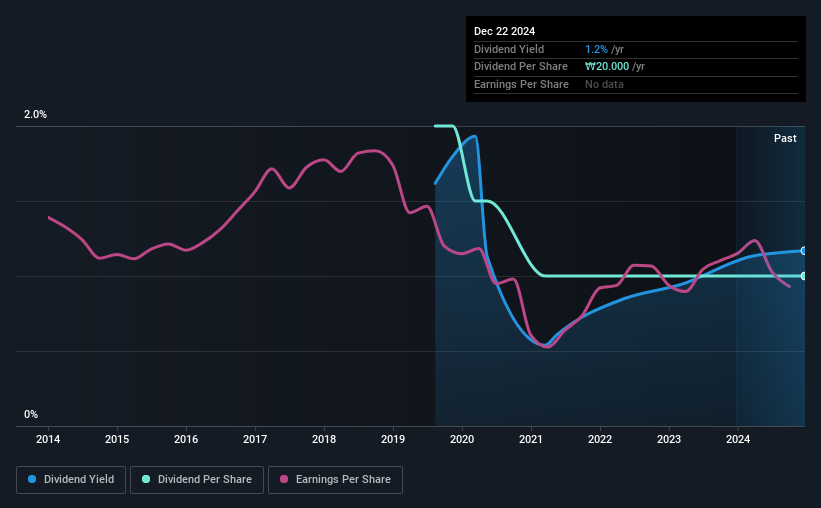
Task: Click the 2017 x-axis label
Action: [x=255, y=439]
